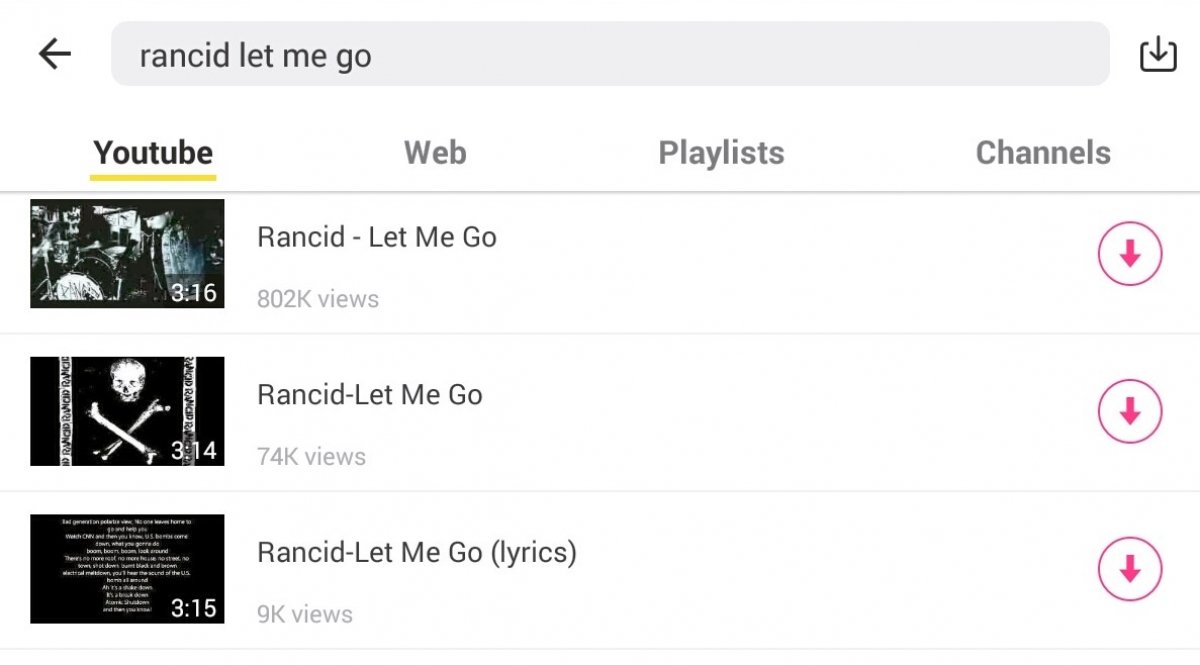The height and width of the screenshot is (665, 1200).
Task: Select the title Rancid - Let Me Go
Action: tap(377, 237)
